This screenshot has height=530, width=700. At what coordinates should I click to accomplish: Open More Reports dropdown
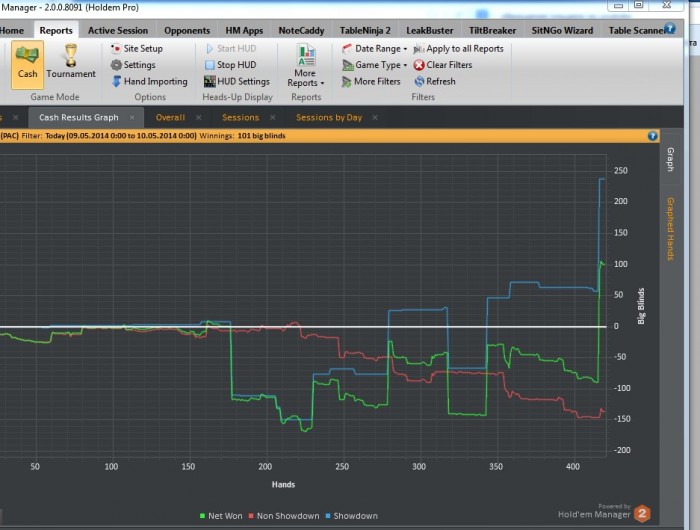point(306,66)
